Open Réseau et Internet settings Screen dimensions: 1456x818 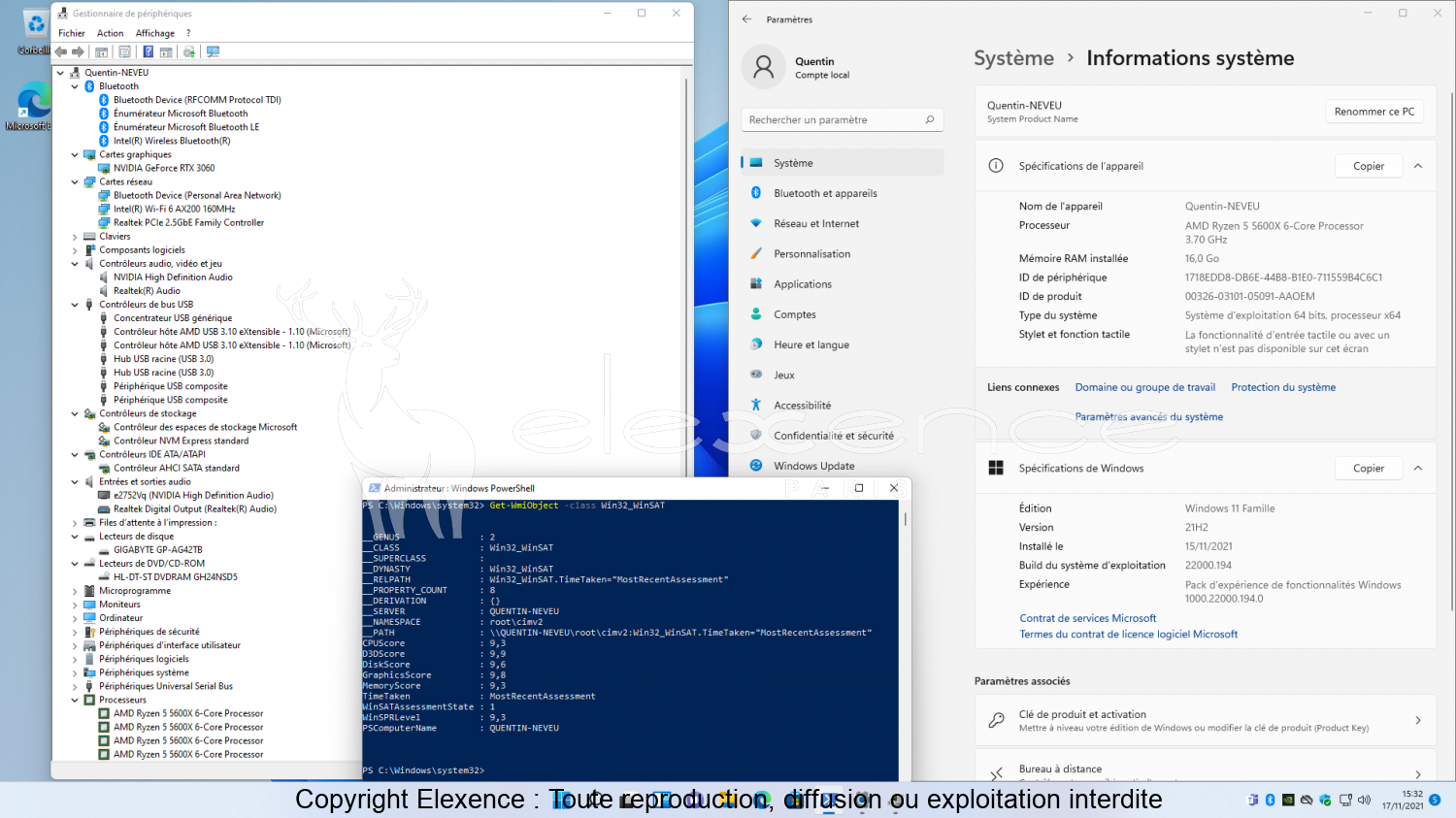pyautogui.click(x=842, y=223)
